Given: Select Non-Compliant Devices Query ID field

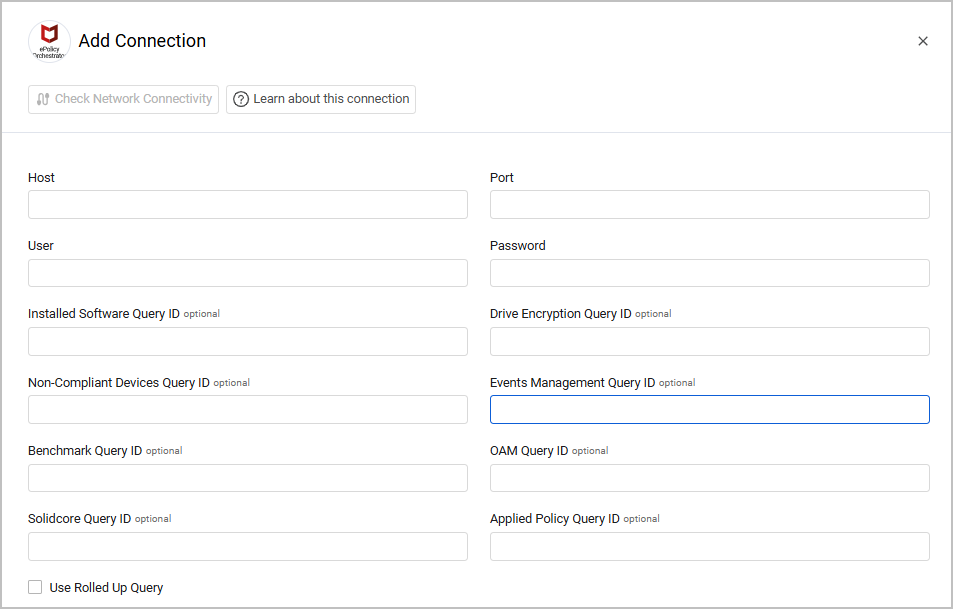Looking at the screenshot, I should 247,410.
